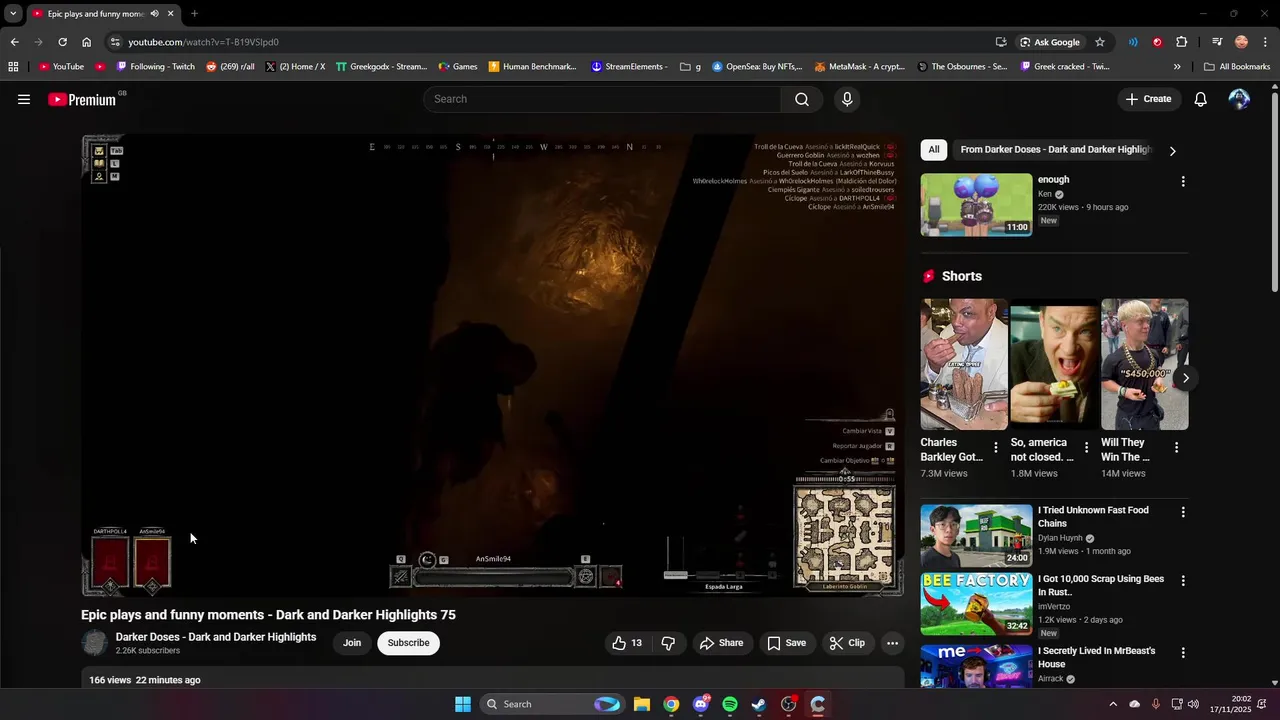Screen dimensions: 1280x720
Task: Open the tab search dropdown arrow
Action: pos(13,14)
